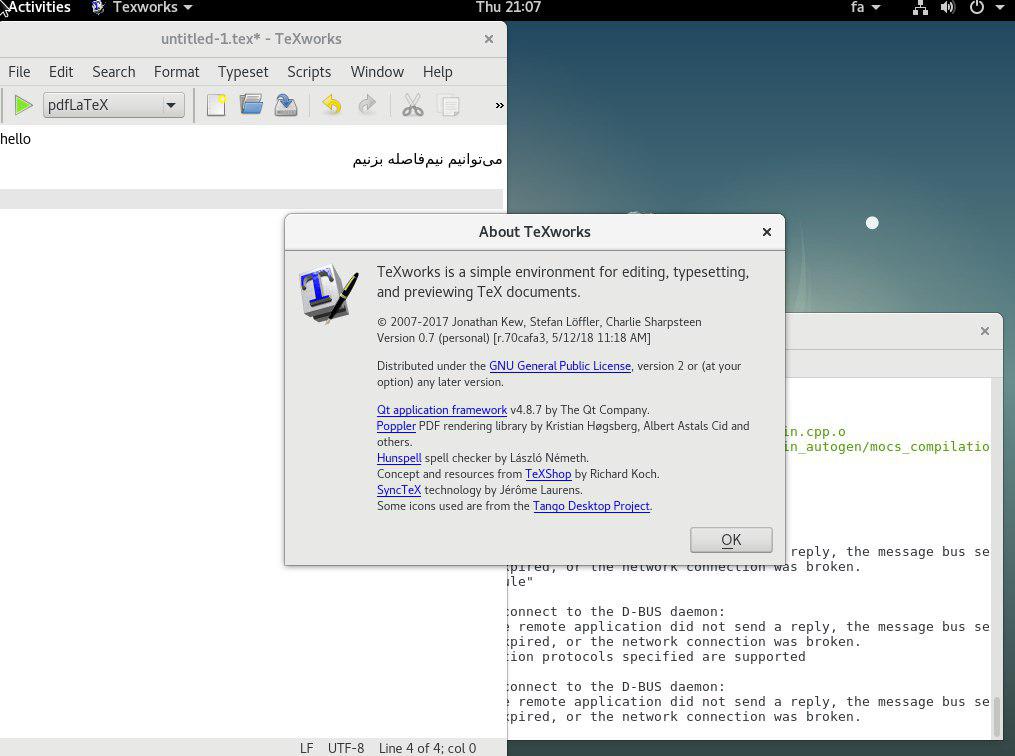This screenshot has height=756, width=1015.
Task: Redo the last undone edit
Action: [367, 105]
